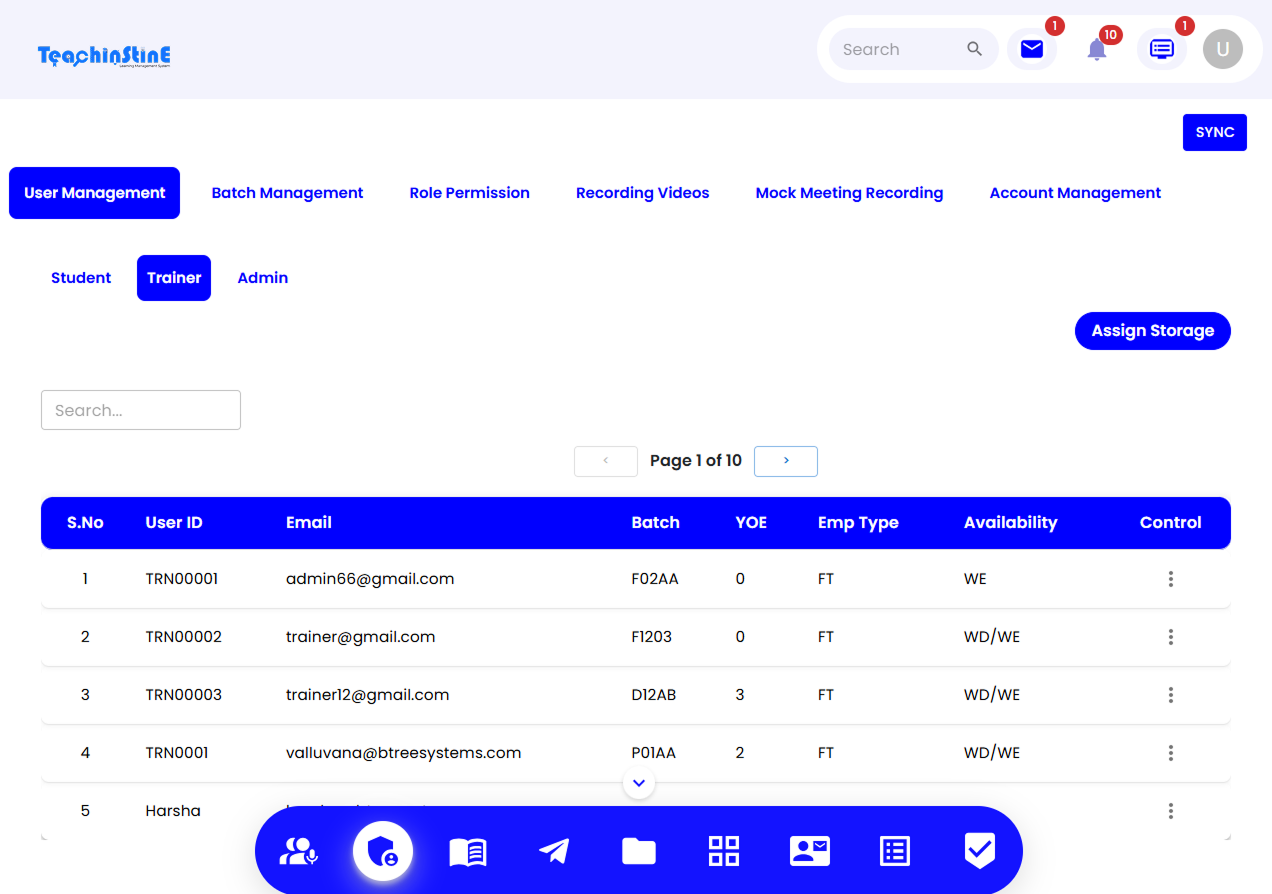This screenshot has height=894, width=1272.
Task: Click the Assign Storage button
Action: point(1152,331)
